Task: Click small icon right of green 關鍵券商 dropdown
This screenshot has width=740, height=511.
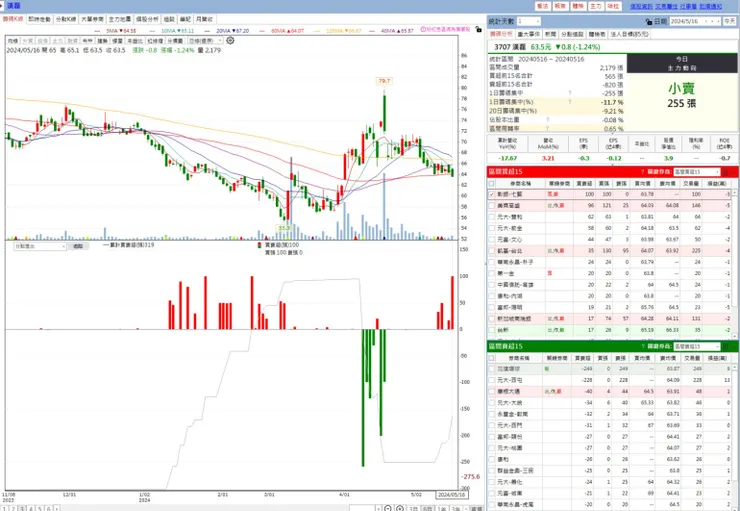Action: [x=726, y=346]
